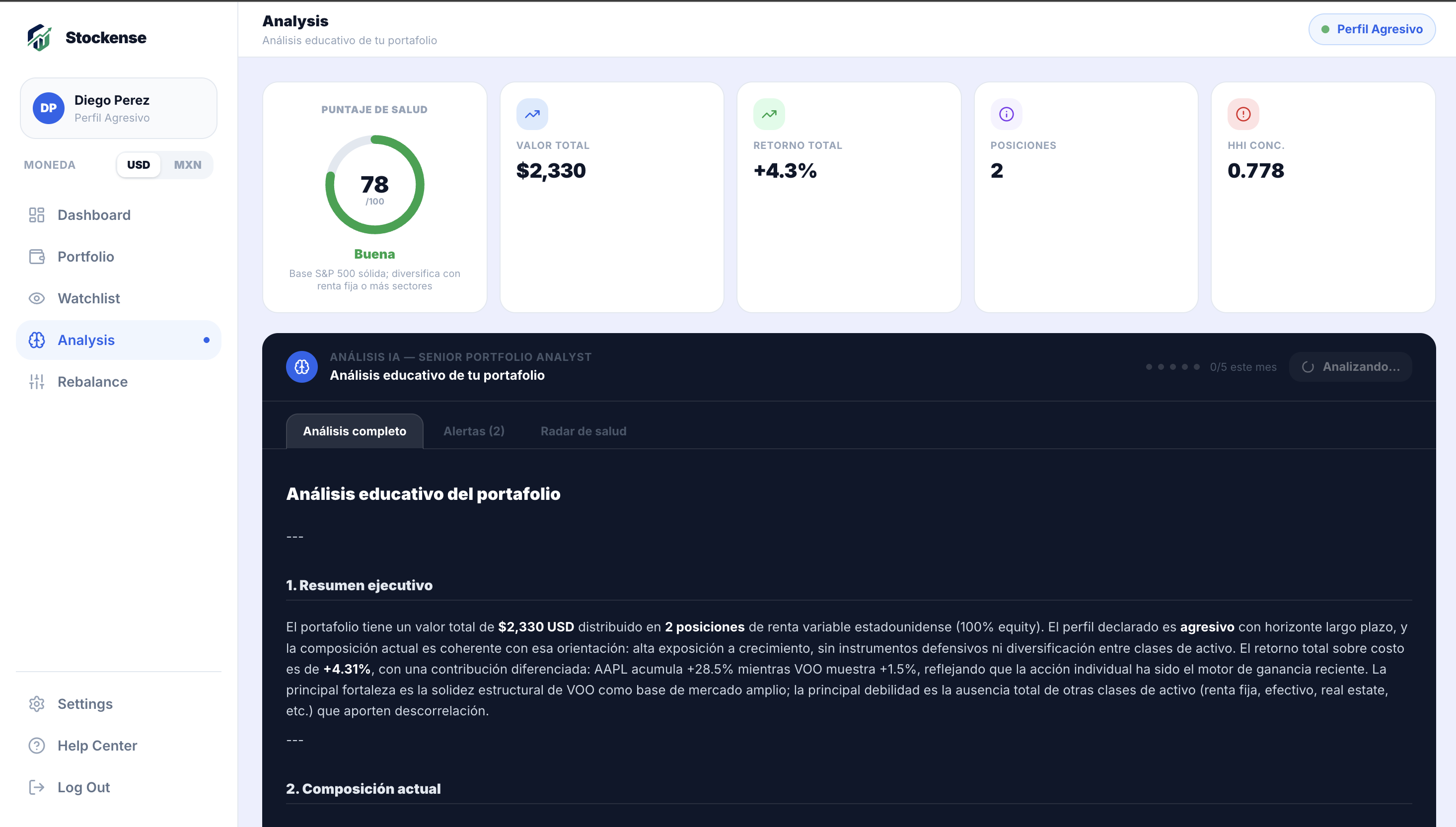Click the HHI Conc. red alert icon
The width and height of the screenshot is (1456, 827).
(1243, 114)
